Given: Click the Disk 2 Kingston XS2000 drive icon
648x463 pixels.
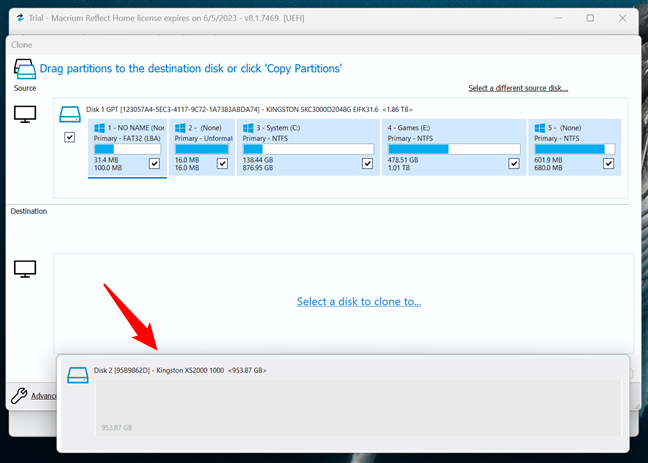Looking at the screenshot, I should tap(78, 375).
